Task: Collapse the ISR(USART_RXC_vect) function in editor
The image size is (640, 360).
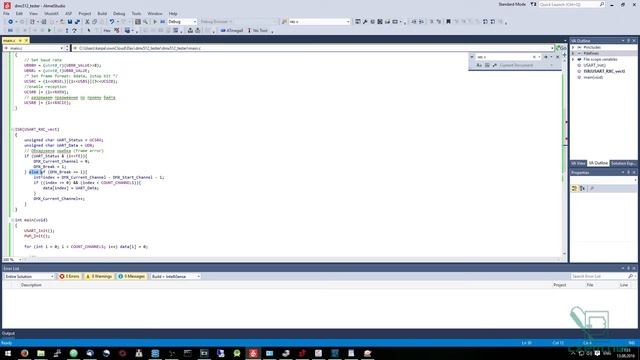Action: [13, 129]
